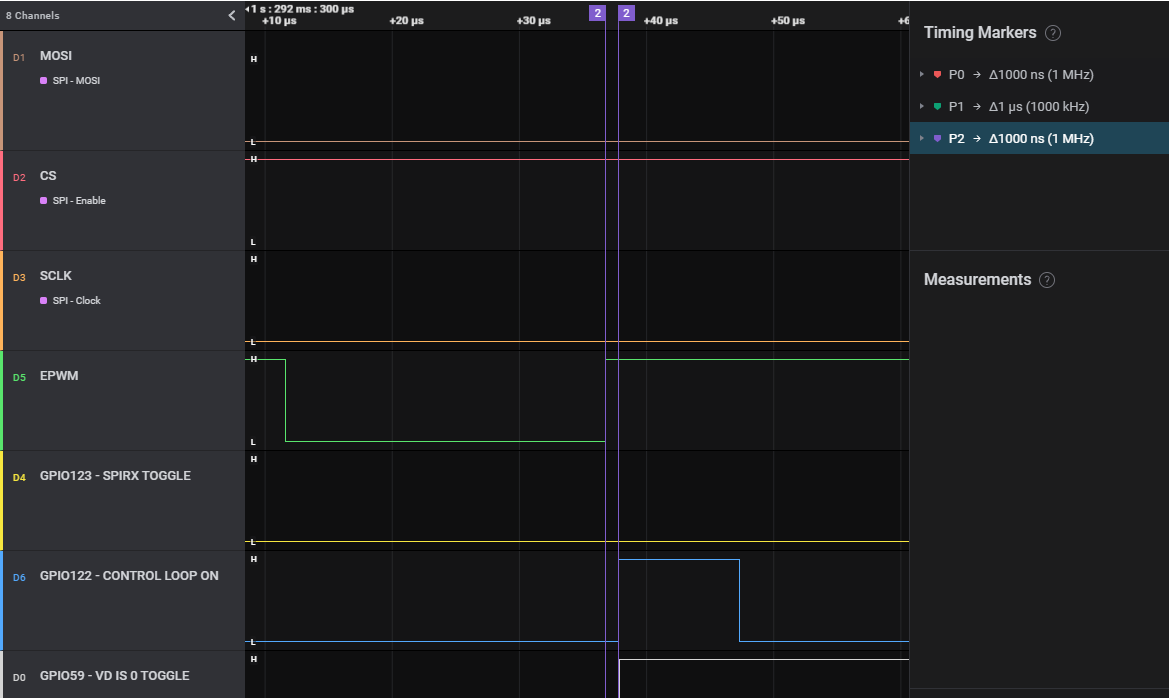Image resolution: width=1169 pixels, height=698 pixels.
Task: Click the green P1 marker icon
Action: pos(937,107)
